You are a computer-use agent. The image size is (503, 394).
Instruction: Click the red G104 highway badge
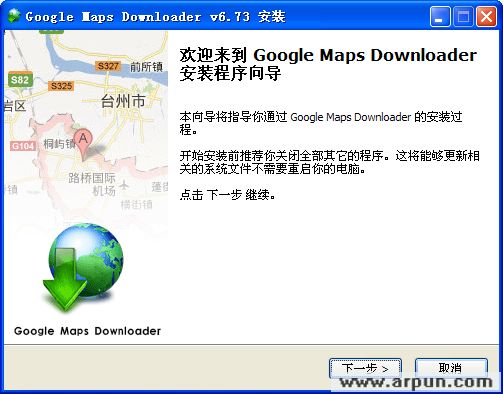(23, 146)
